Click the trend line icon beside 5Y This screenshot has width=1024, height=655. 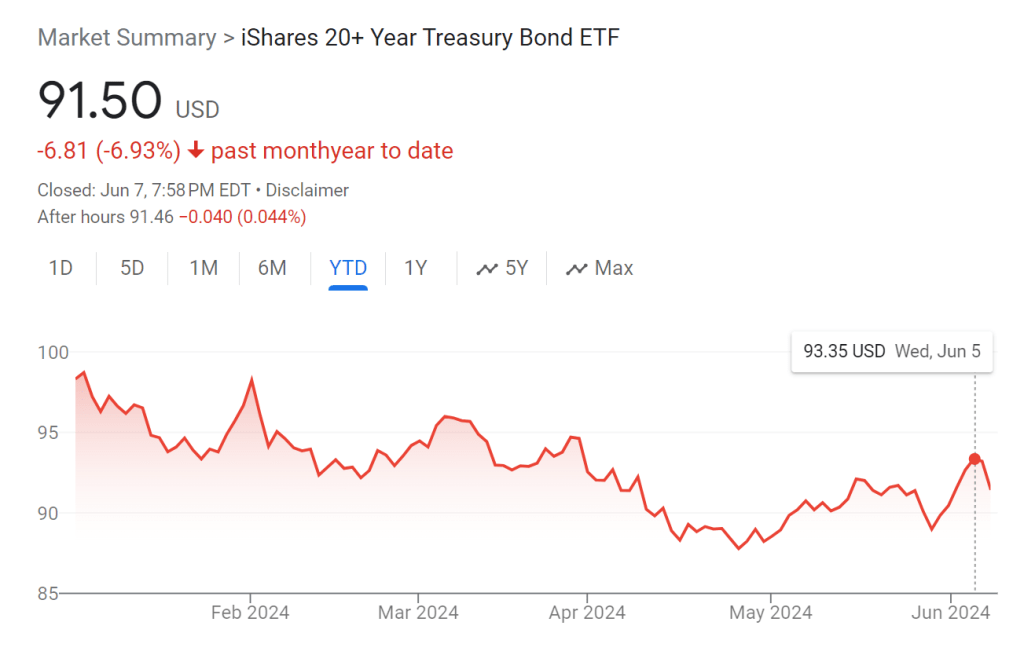point(487,268)
